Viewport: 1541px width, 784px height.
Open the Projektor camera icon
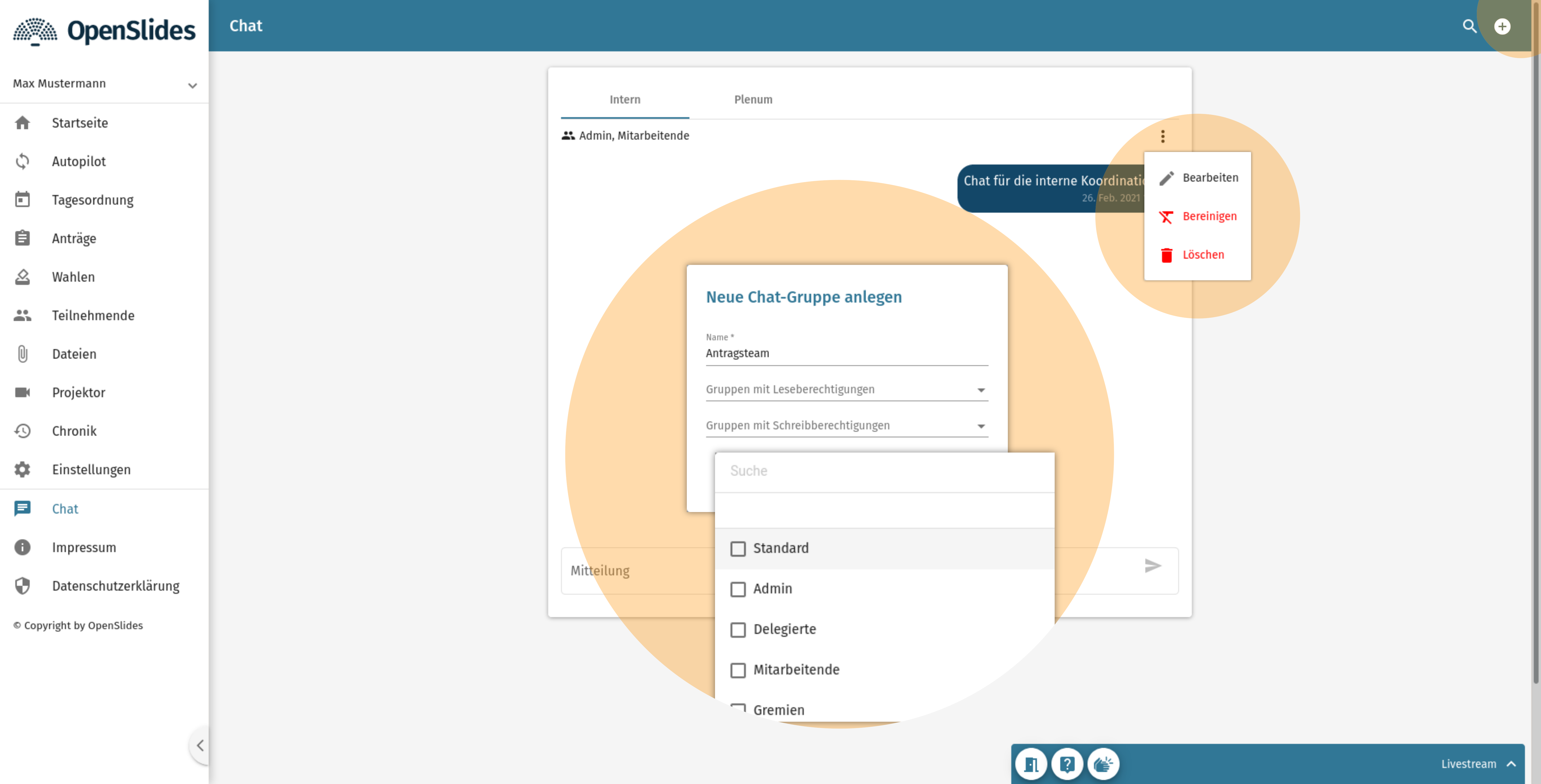coord(22,392)
